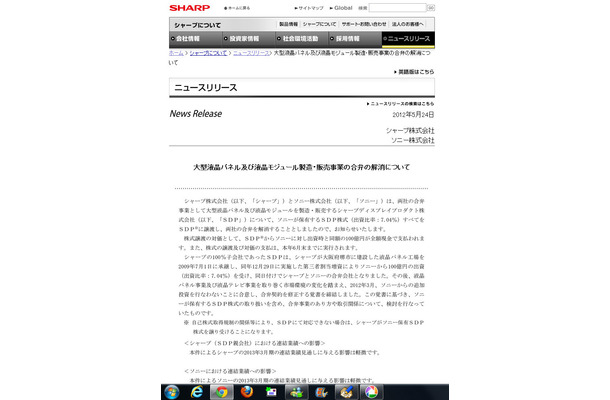Screen dimensions: 610x400
Task: Open the Global site link
Action: [341, 8]
